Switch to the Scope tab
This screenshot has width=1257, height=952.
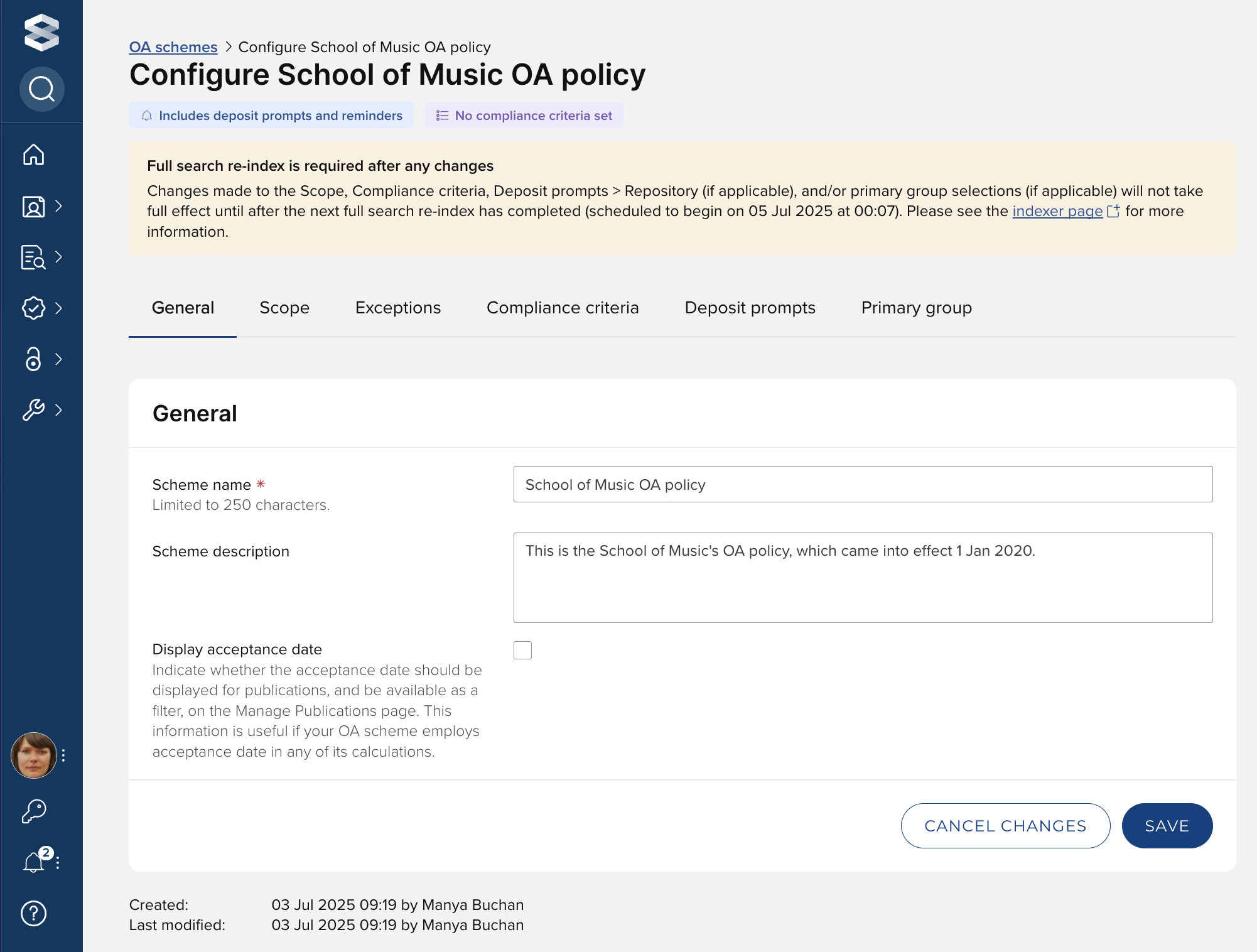click(x=284, y=308)
